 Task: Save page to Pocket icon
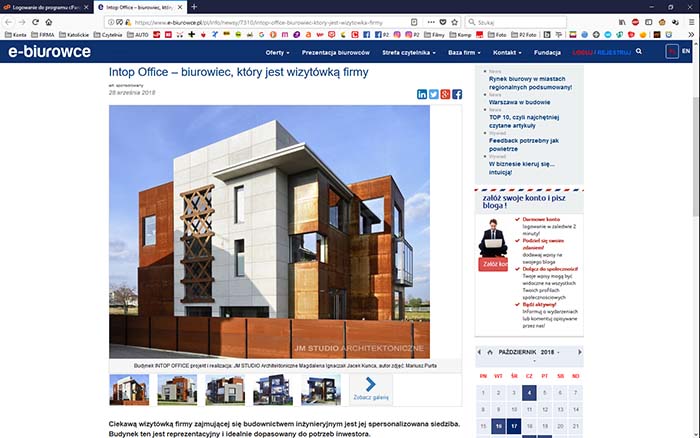(x=443, y=22)
